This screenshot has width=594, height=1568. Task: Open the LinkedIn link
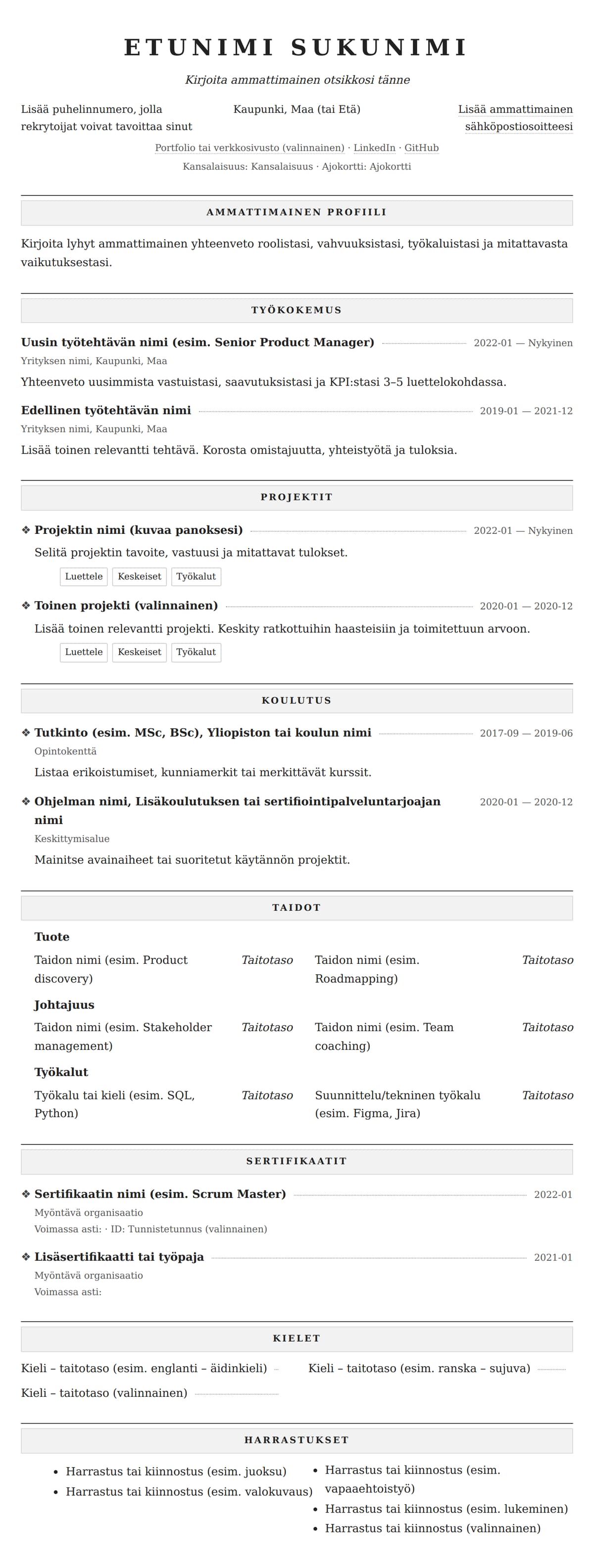point(374,148)
